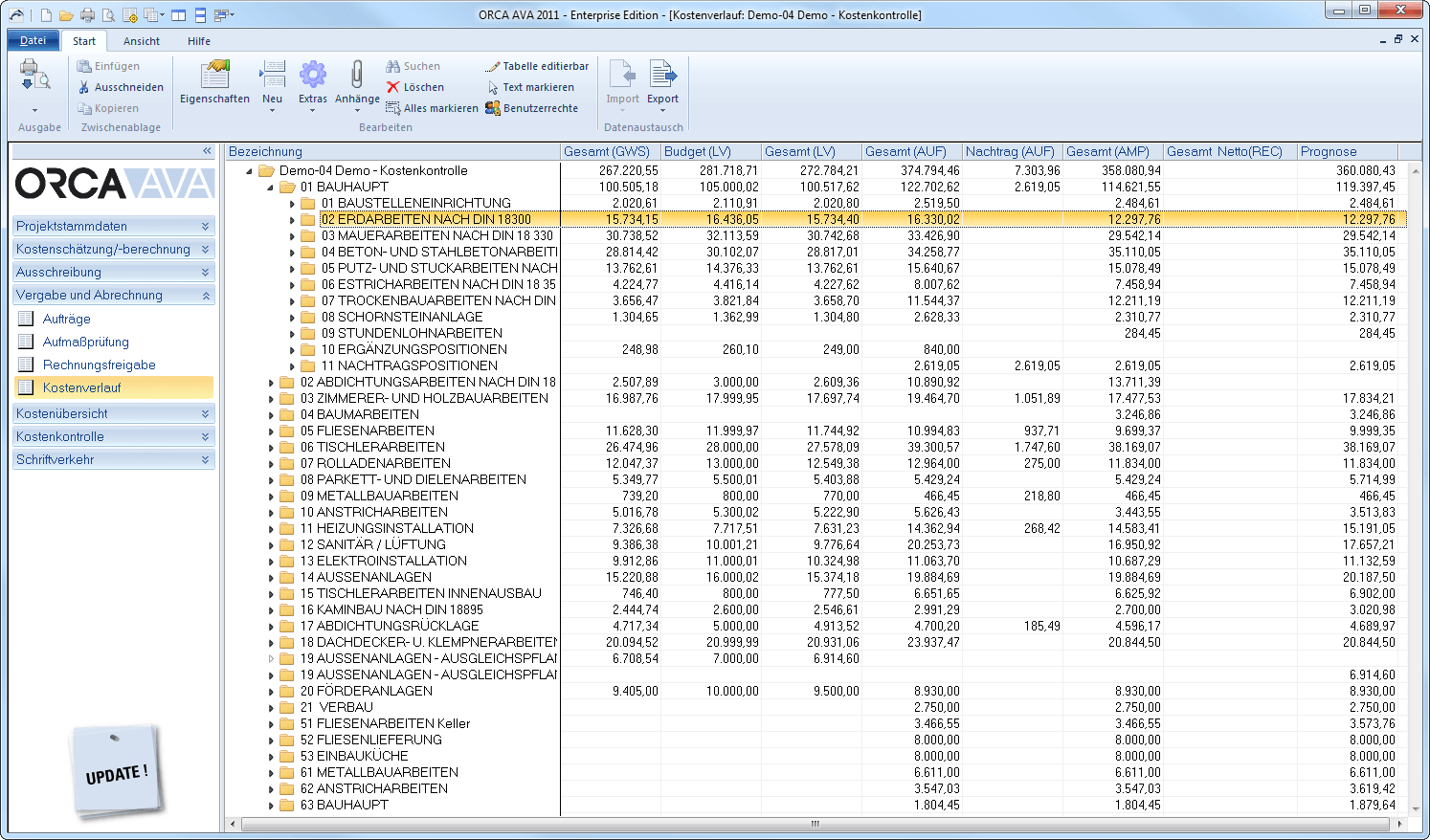Expand the Kostenübersicht section
Viewport: 1430px width, 840px height.
113,413
